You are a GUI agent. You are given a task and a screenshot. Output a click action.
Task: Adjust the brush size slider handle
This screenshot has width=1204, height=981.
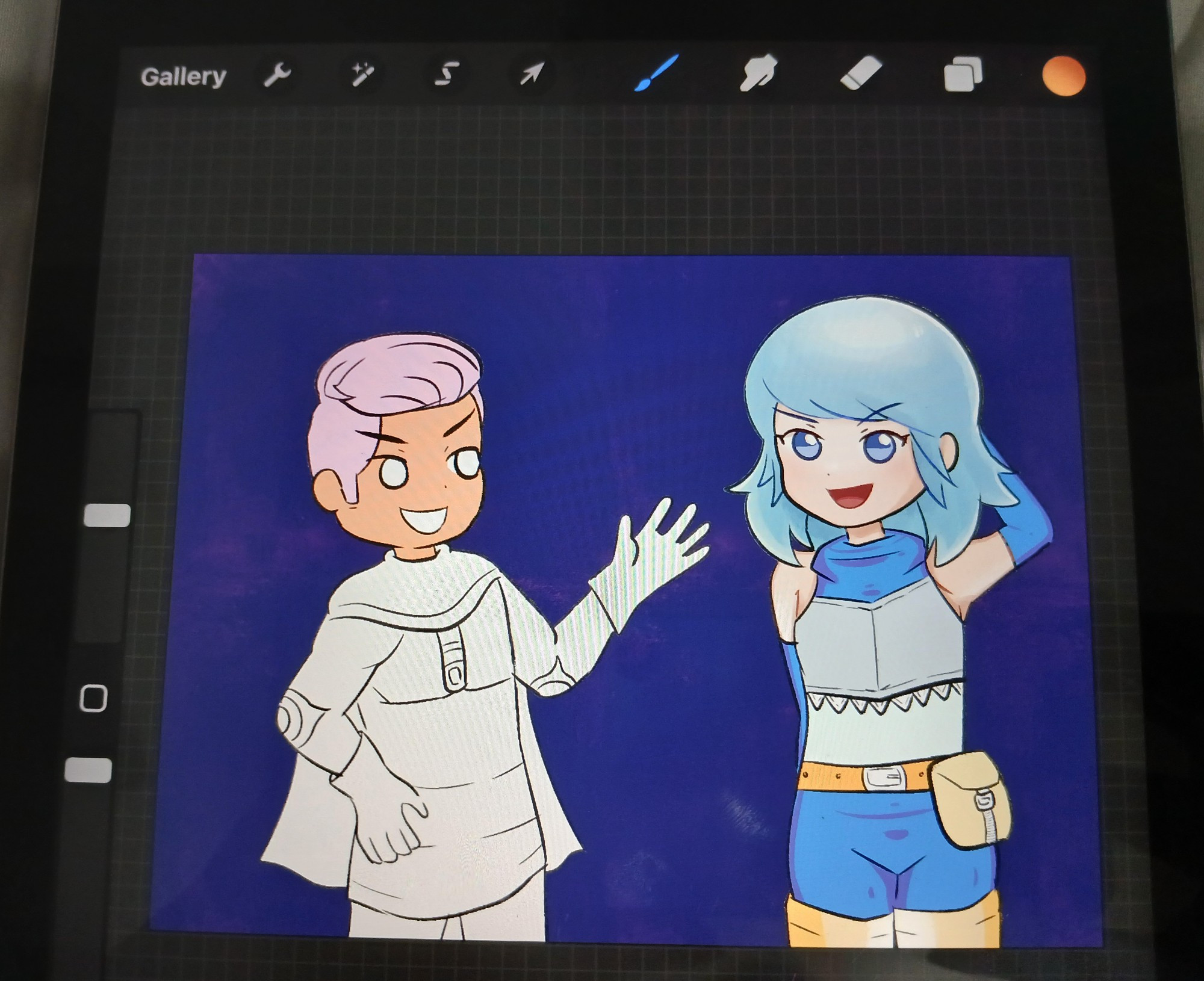107,516
